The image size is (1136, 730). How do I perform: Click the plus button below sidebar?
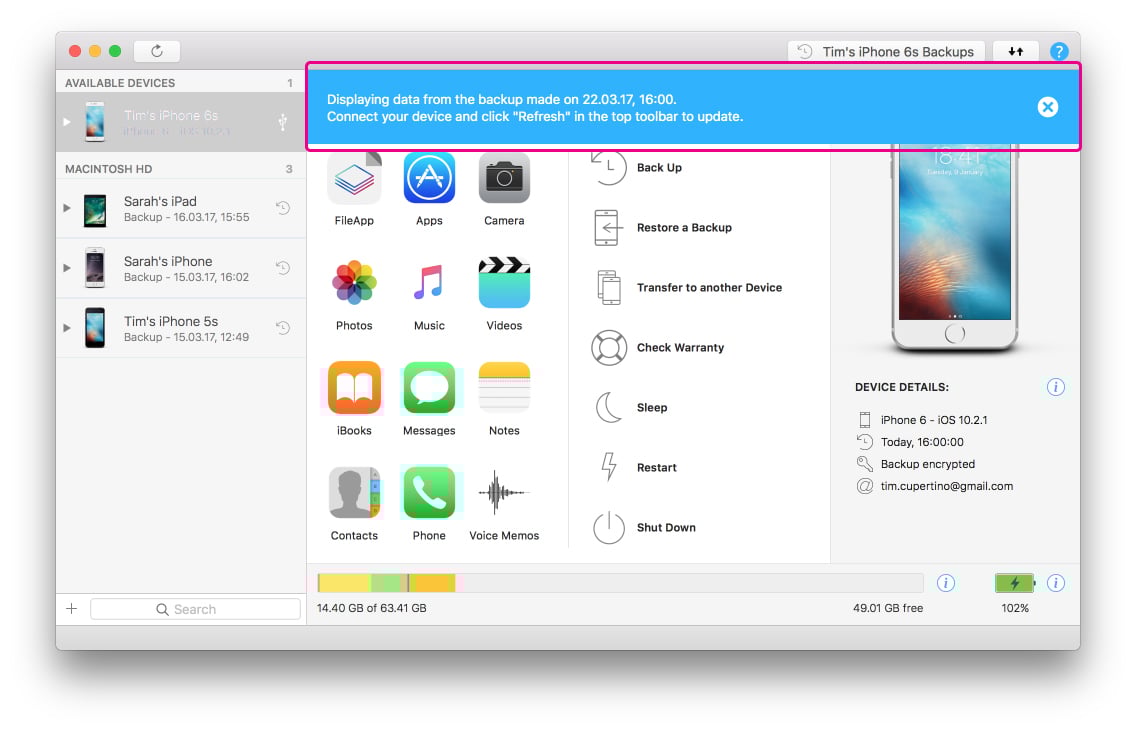point(72,609)
